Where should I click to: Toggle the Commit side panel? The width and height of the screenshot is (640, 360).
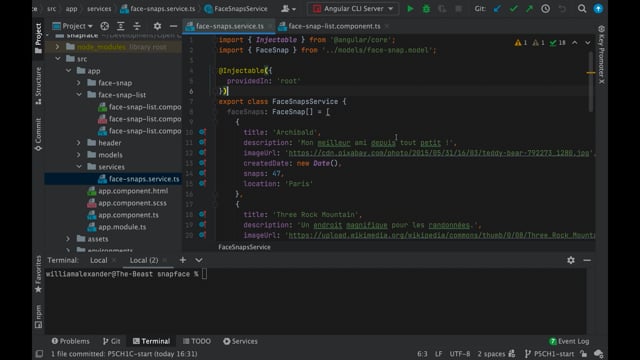(38, 135)
